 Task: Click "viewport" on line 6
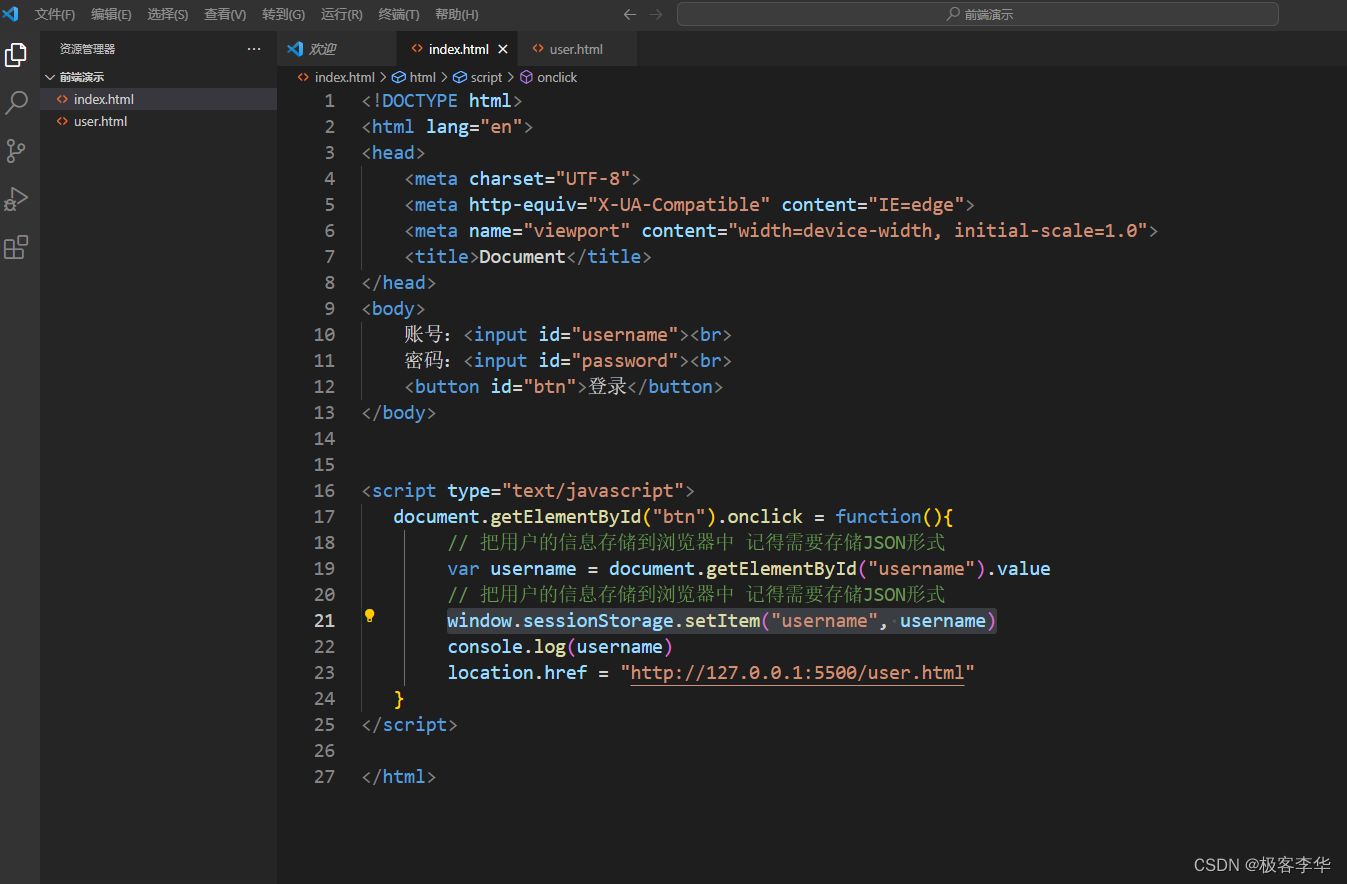(576, 230)
